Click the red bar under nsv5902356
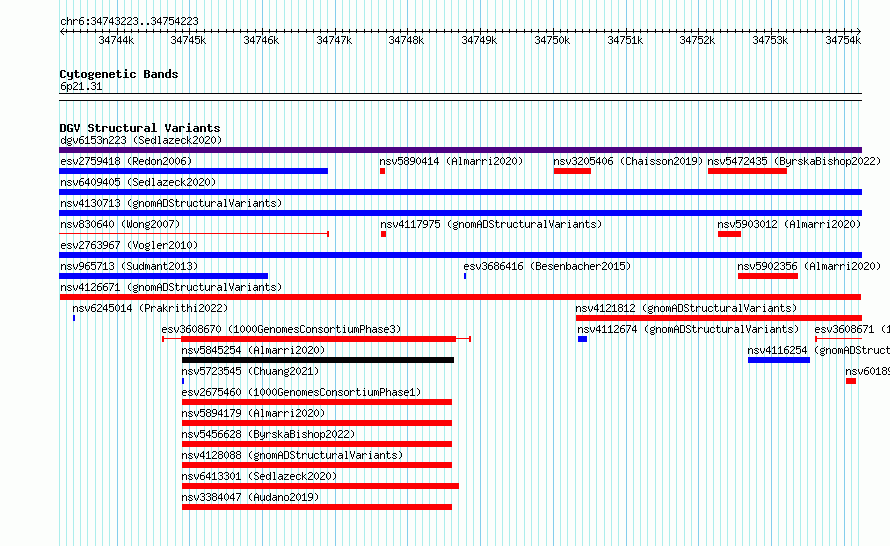 coord(768,276)
